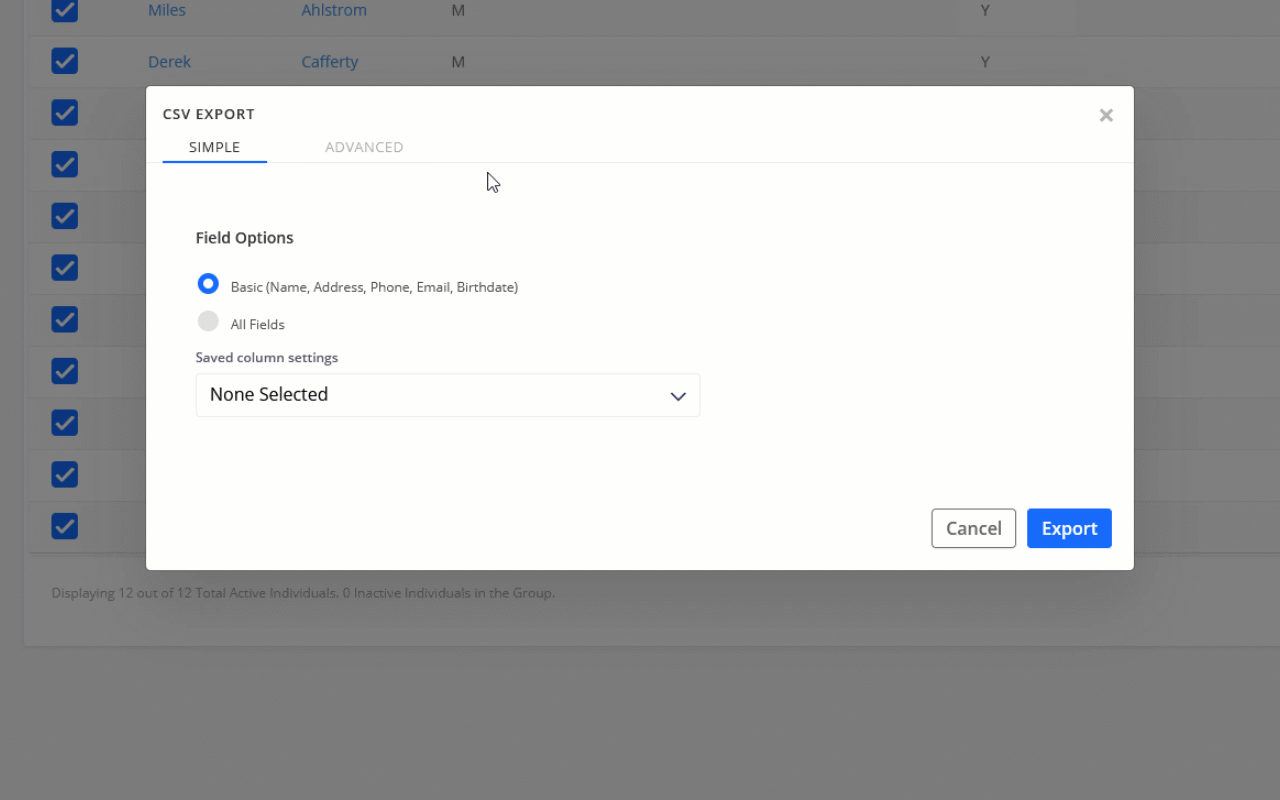Click the blue Export button
This screenshot has width=1280, height=800.
pos(1068,528)
